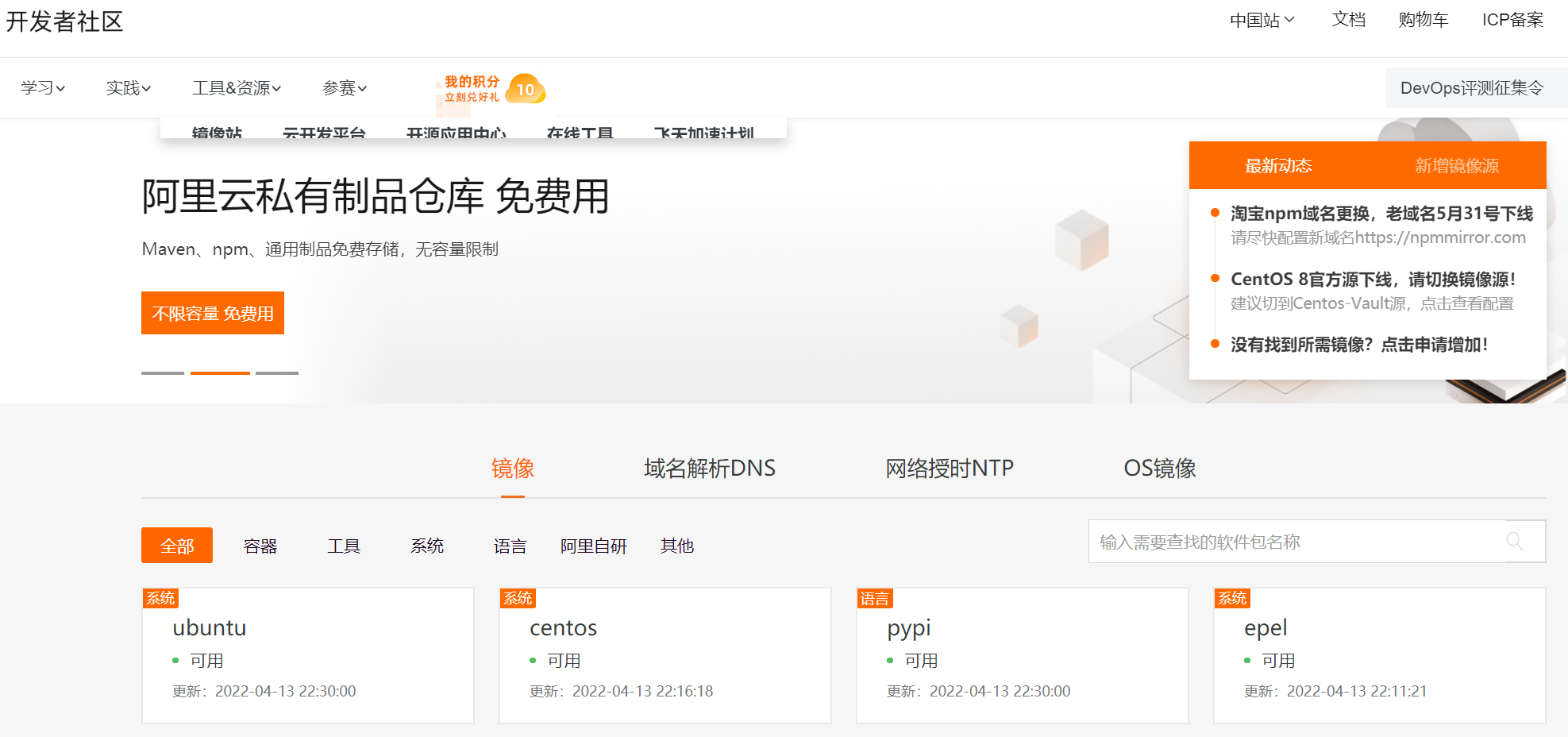Expand the 实践 navigation menu
This screenshot has height=737, width=1568.
(x=129, y=88)
